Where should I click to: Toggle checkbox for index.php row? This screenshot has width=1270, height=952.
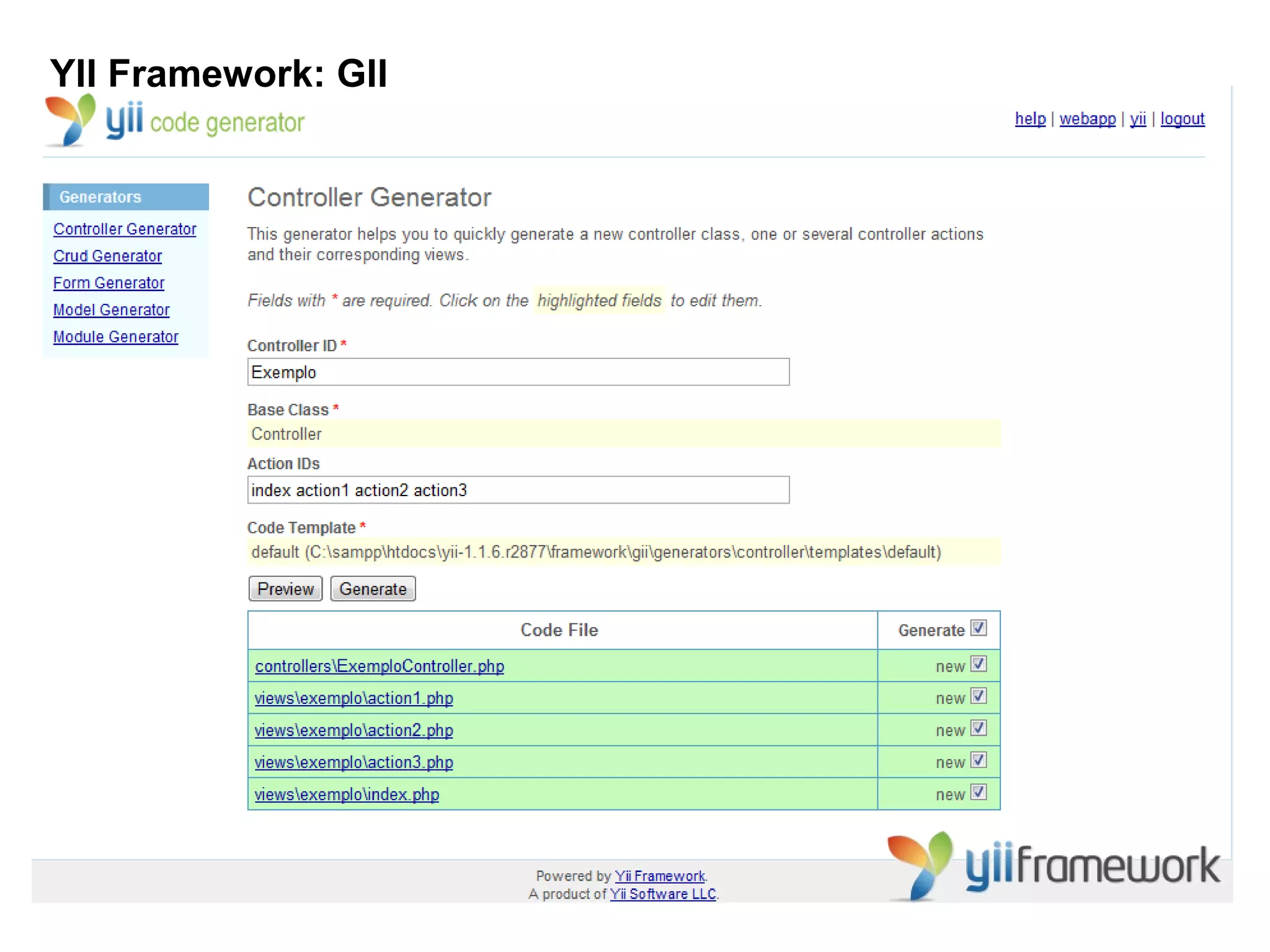pos(979,793)
